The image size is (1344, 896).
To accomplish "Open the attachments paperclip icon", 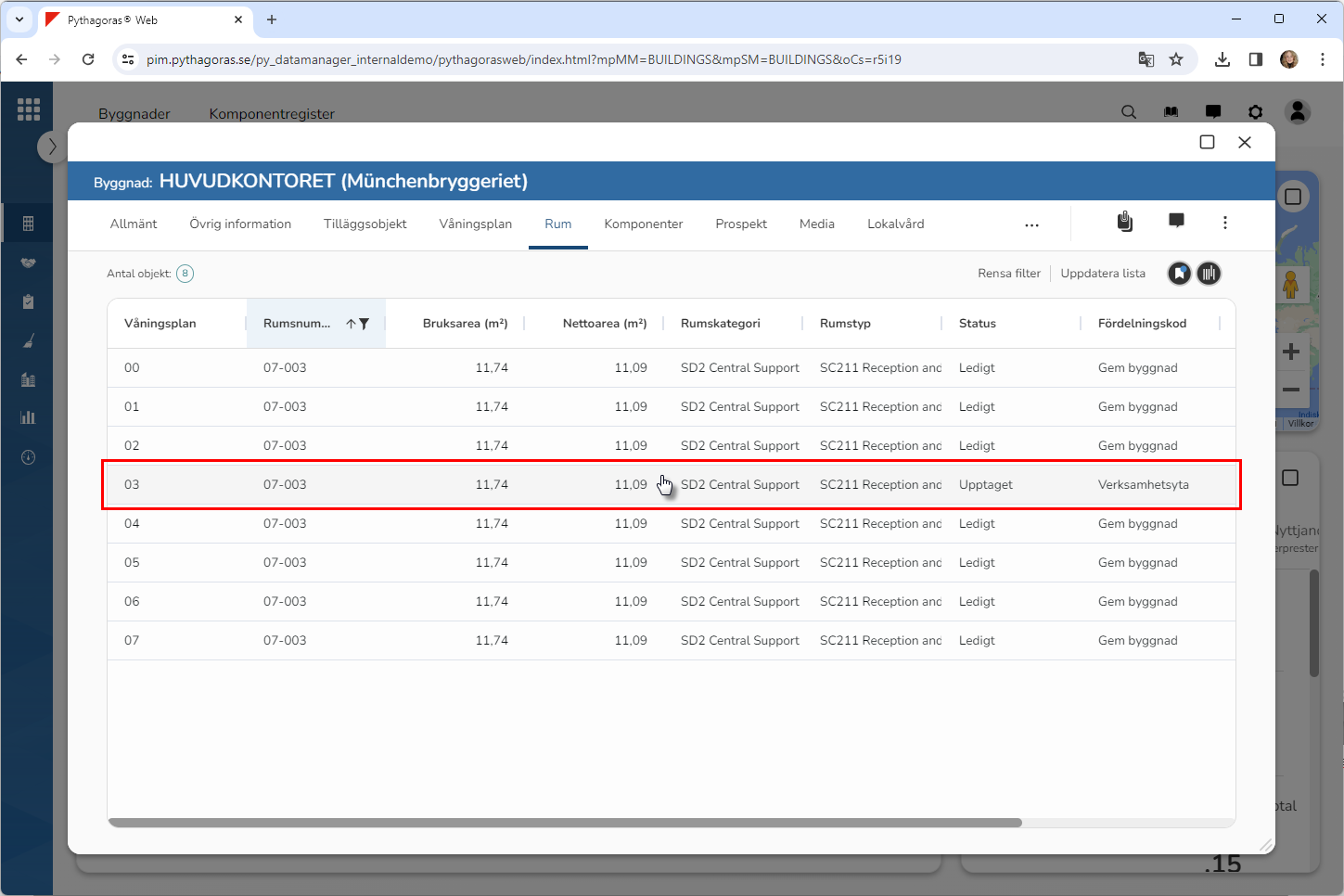I will tap(1124, 223).
